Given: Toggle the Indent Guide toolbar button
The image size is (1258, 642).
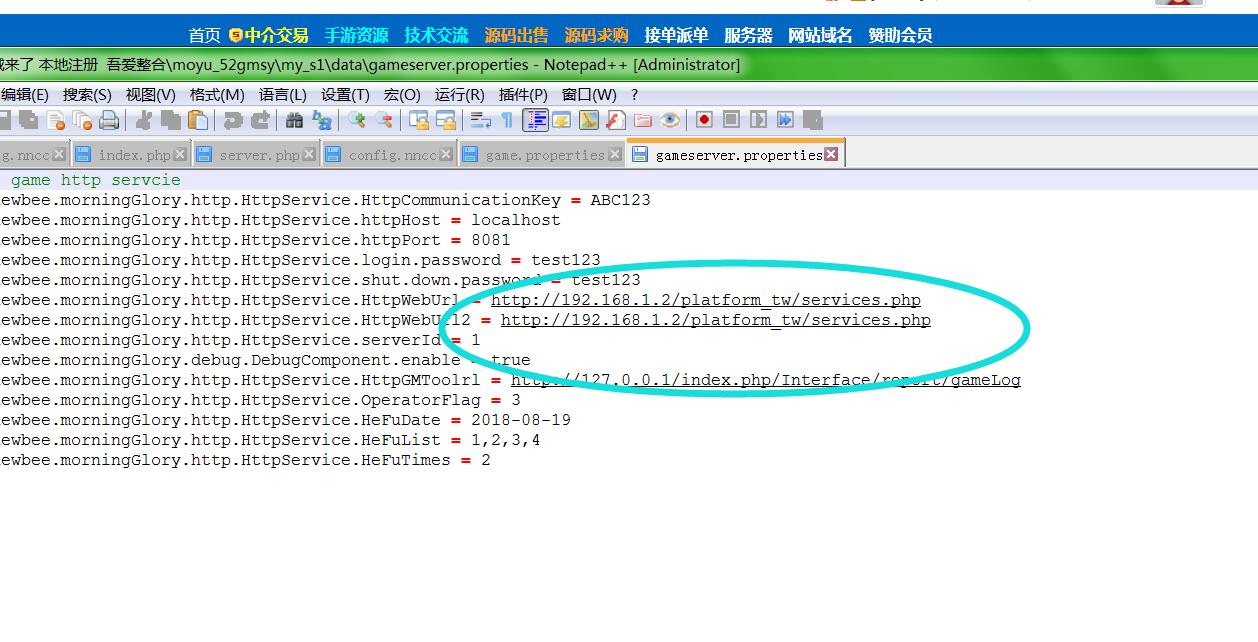Looking at the screenshot, I should tap(536, 120).
